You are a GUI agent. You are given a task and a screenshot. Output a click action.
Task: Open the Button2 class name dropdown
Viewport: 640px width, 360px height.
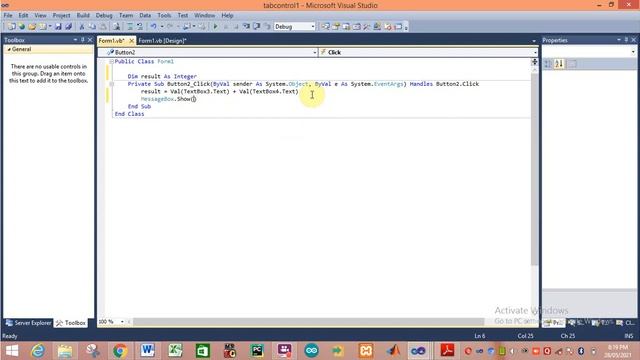coord(315,52)
